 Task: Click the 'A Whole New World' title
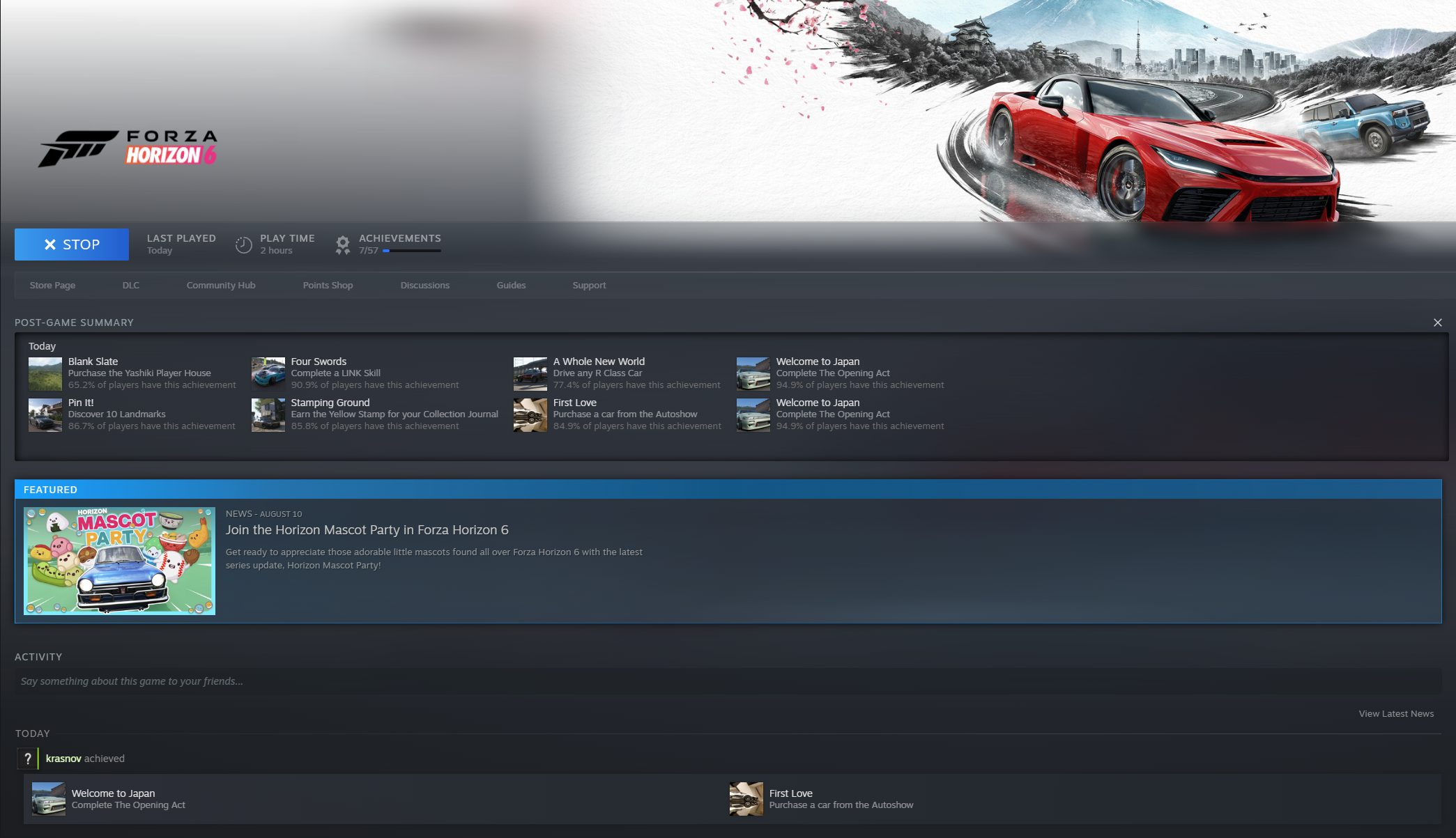coord(599,362)
